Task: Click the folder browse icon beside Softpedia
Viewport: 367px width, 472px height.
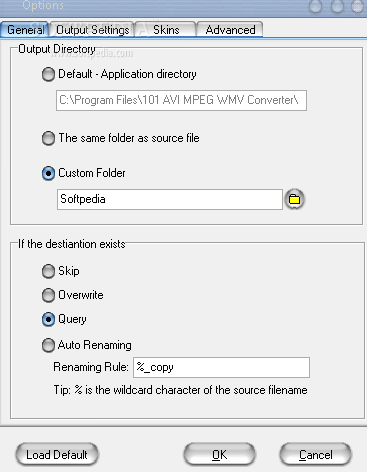Action: coord(294,199)
